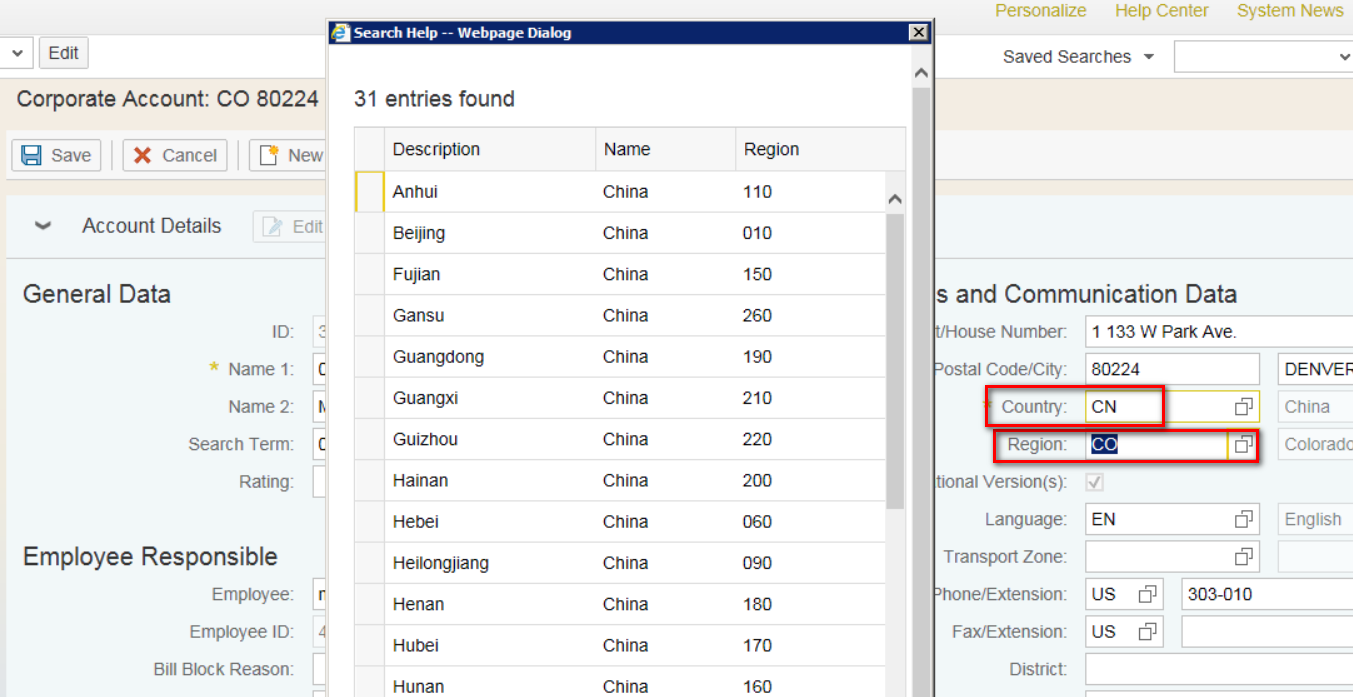This screenshot has width=1353, height=697.
Task: Open Region field value help icon
Action: point(1243,444)
